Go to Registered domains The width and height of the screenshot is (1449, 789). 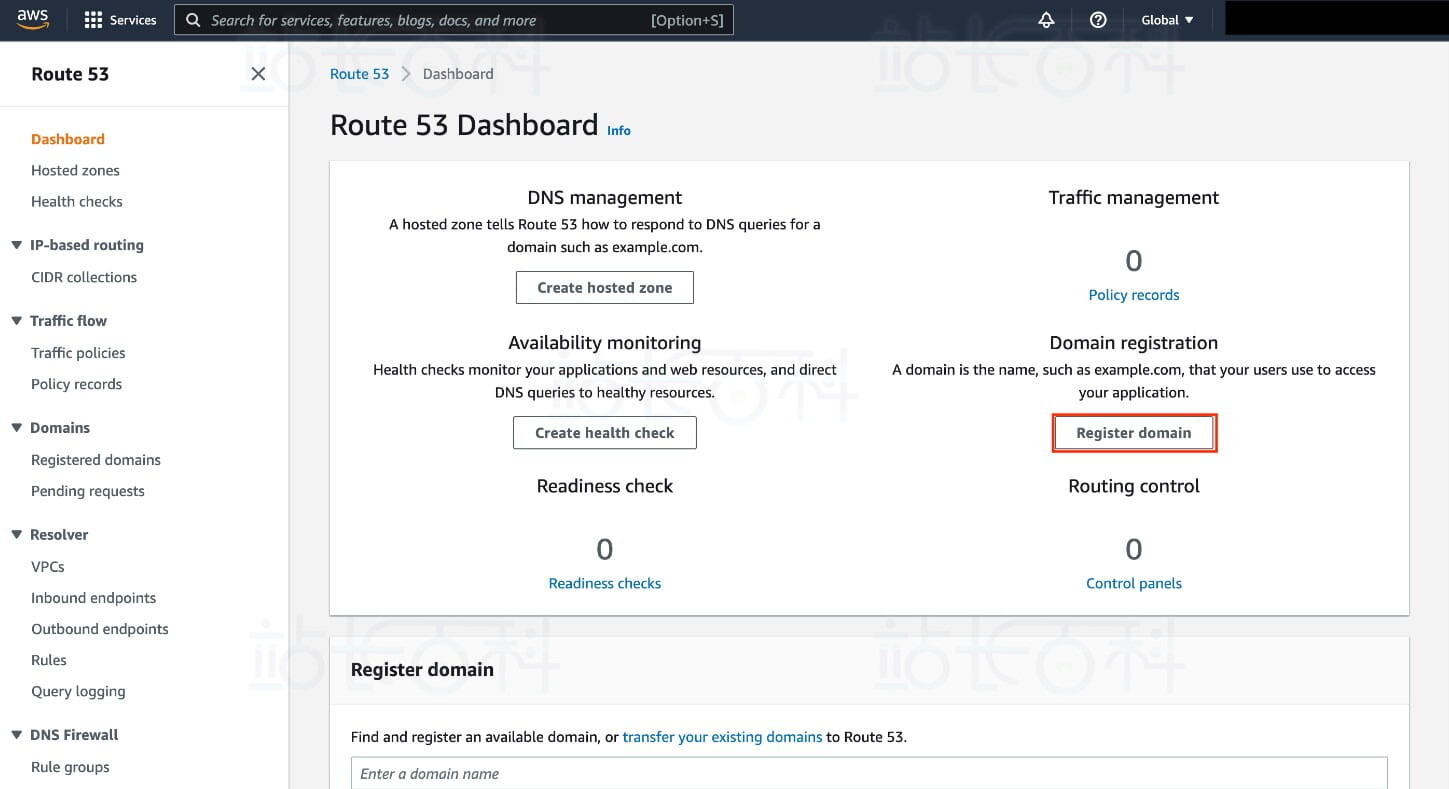click(96, 460)
